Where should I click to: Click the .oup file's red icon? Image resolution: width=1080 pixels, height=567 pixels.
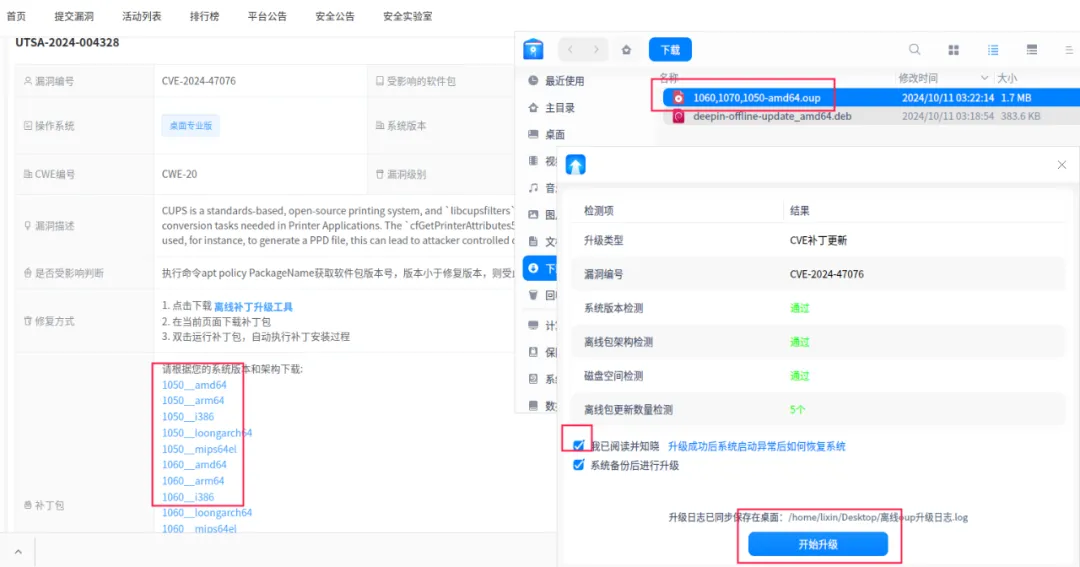click(678, 98)
